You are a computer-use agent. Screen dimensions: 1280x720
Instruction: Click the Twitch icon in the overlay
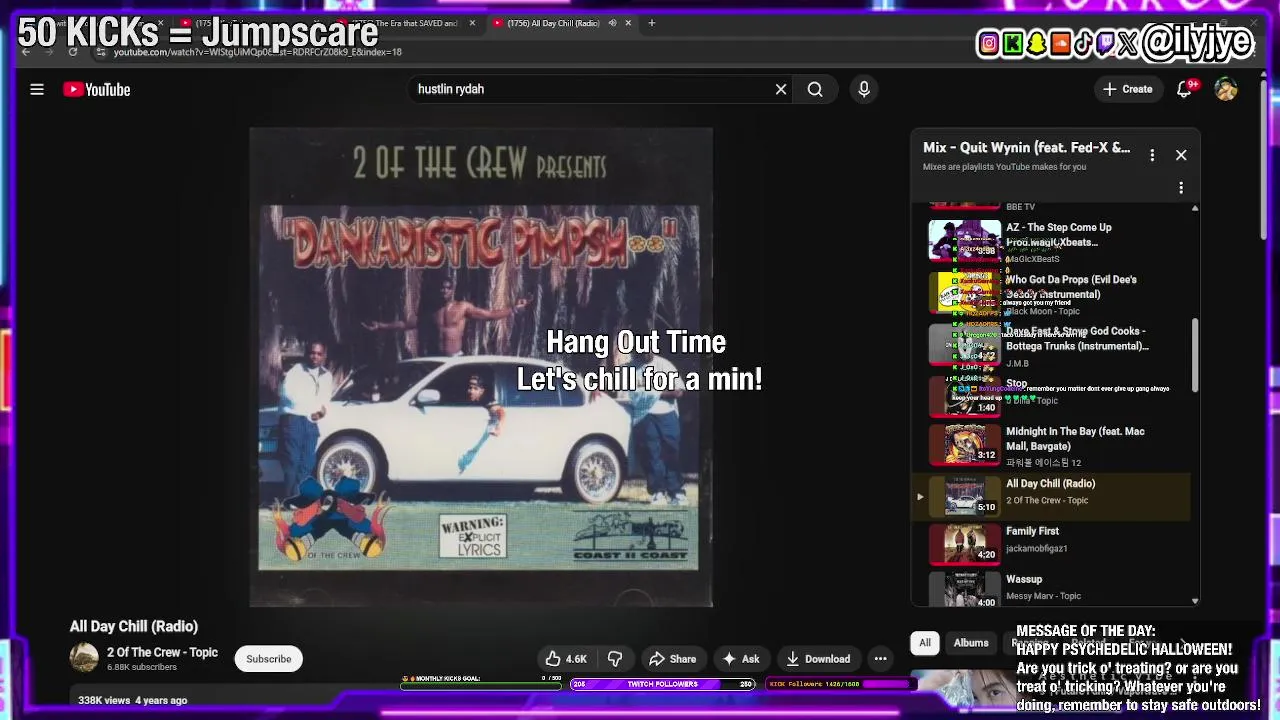pyautogui.click(x=1106, y=43)
